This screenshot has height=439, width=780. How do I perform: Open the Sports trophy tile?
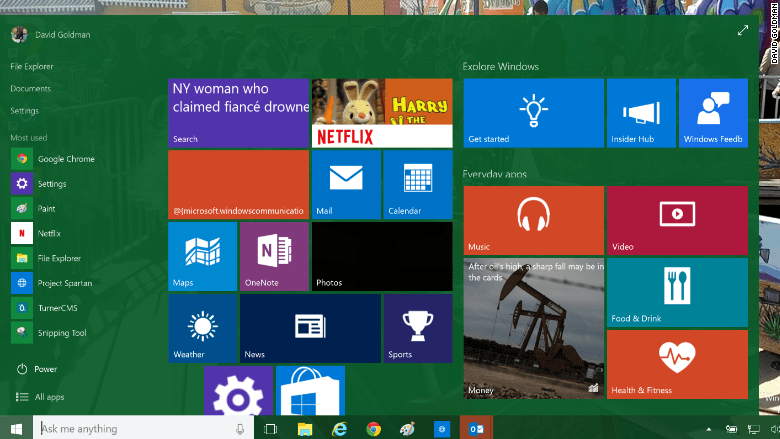coord(418,328)
